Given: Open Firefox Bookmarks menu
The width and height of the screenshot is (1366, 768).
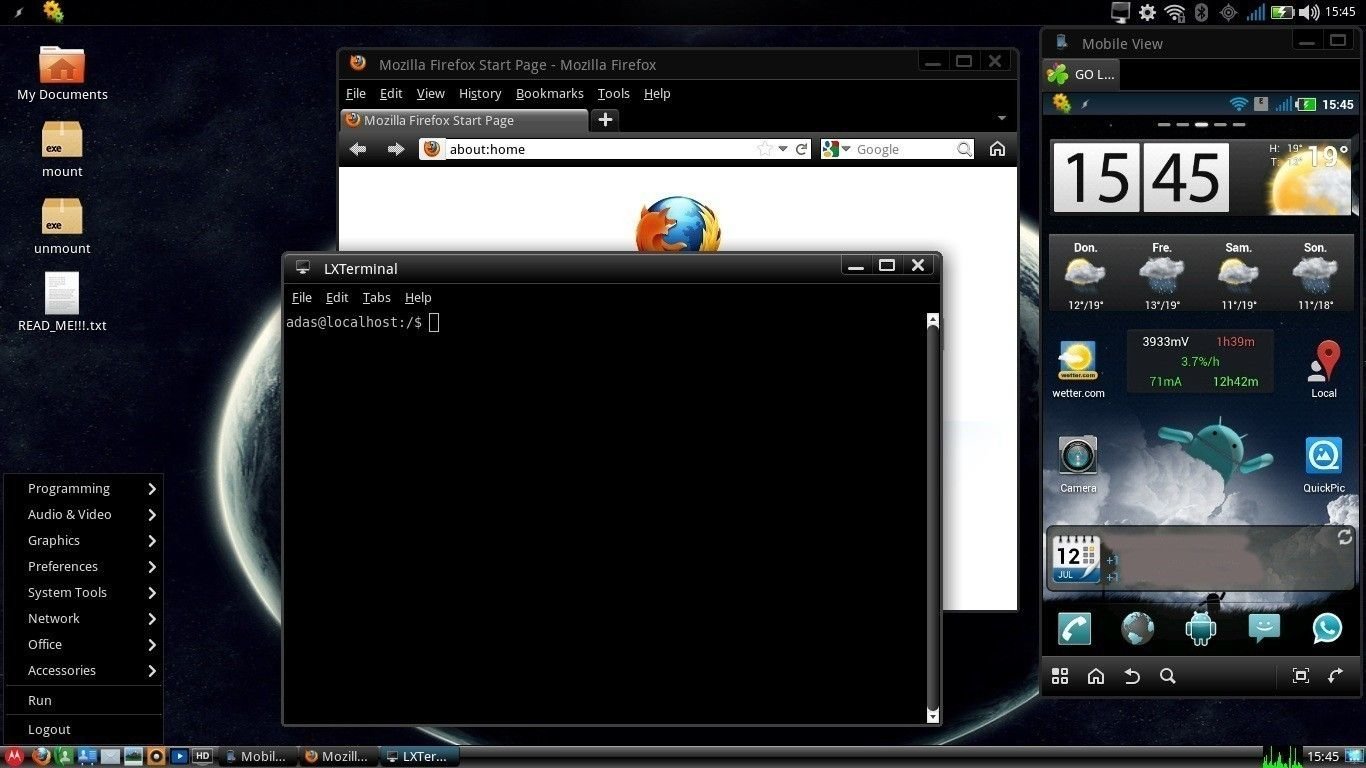Looking at the screenshot, I should tap(549, 93).
